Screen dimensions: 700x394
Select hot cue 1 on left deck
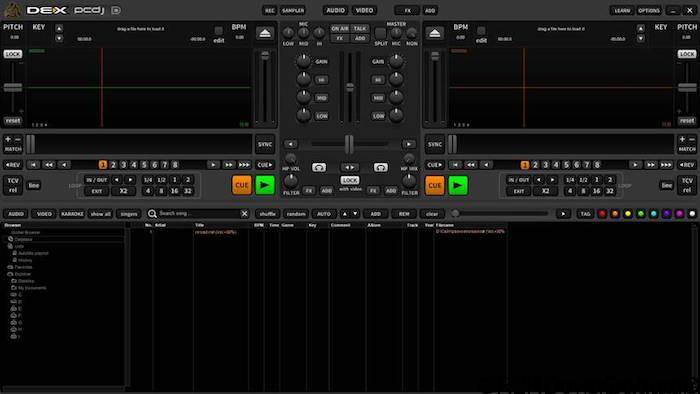click(103, 165)
